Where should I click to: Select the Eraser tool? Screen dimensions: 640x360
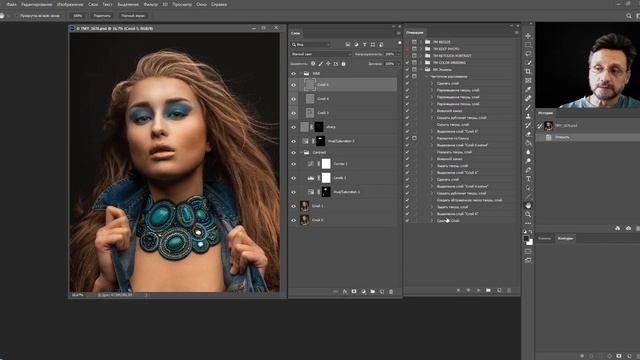(528, 134)
